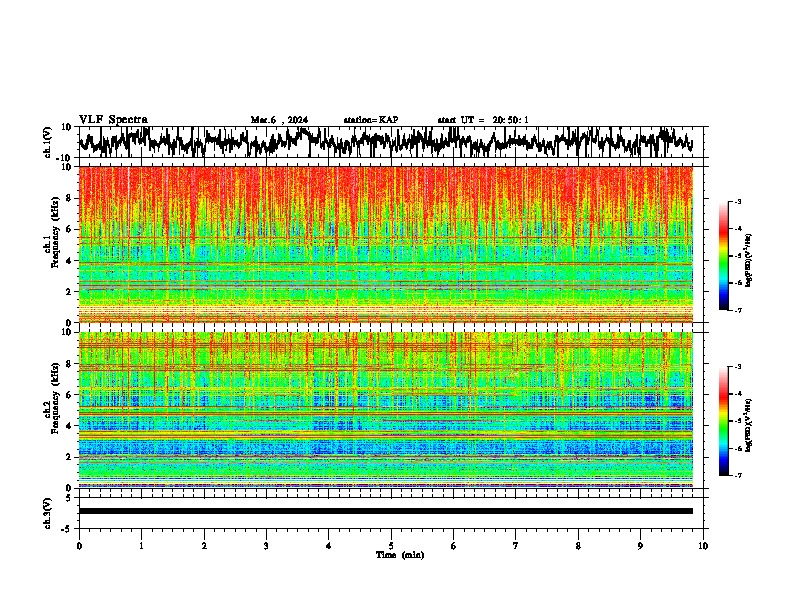Select the "ch.1(V)" axis label
The width and height of the screenshot is (792, 612).
pos(48,142)
